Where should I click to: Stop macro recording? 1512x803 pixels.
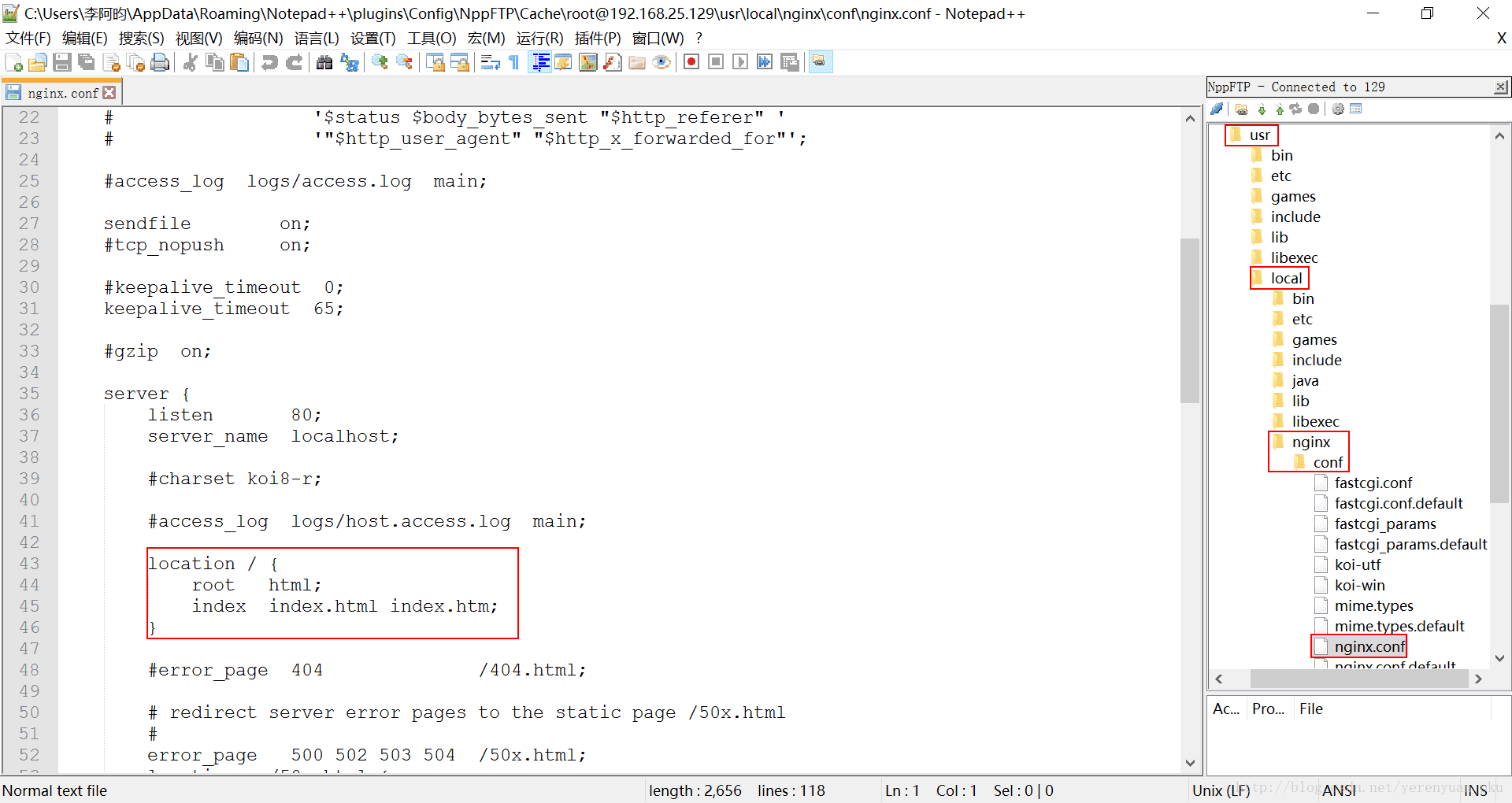coord(716,62)
